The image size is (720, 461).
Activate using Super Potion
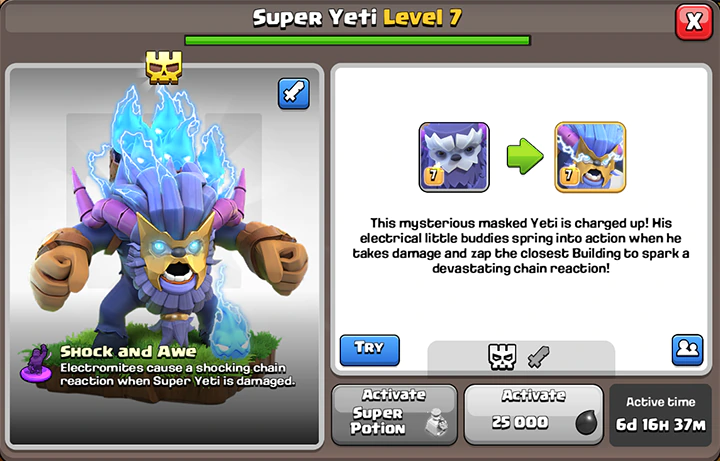394,415
